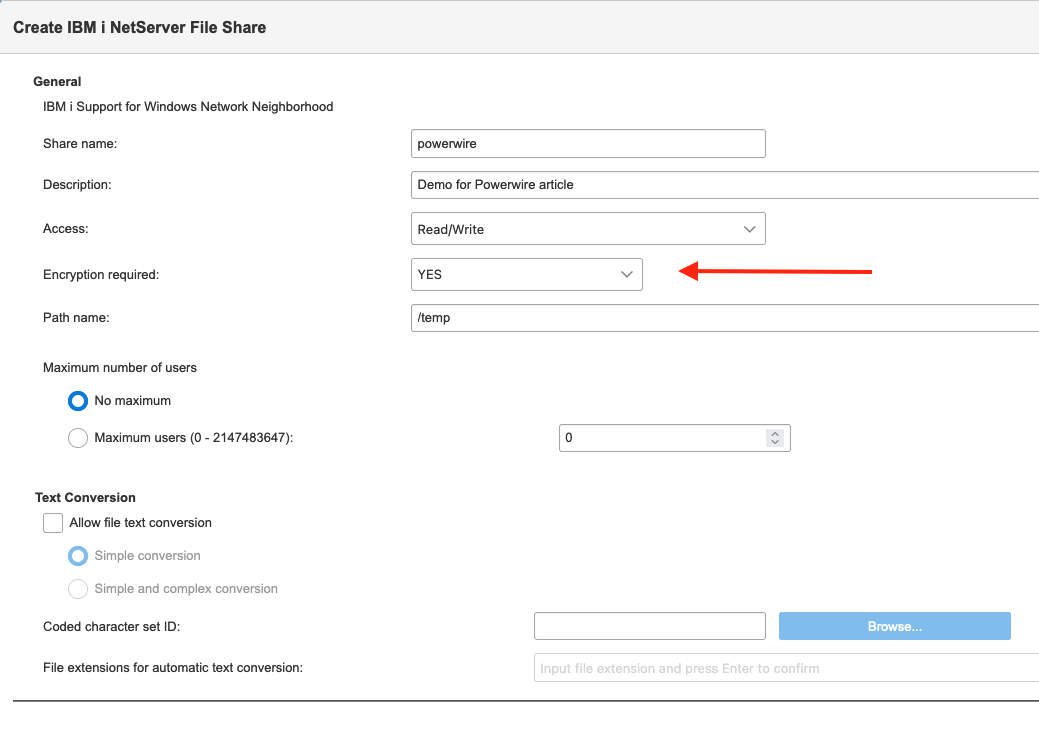The height and width of the screenshot is (751, 1039).
Task: Enable Allow file text conversion checkbox
Action: click(x=53, y=523)
